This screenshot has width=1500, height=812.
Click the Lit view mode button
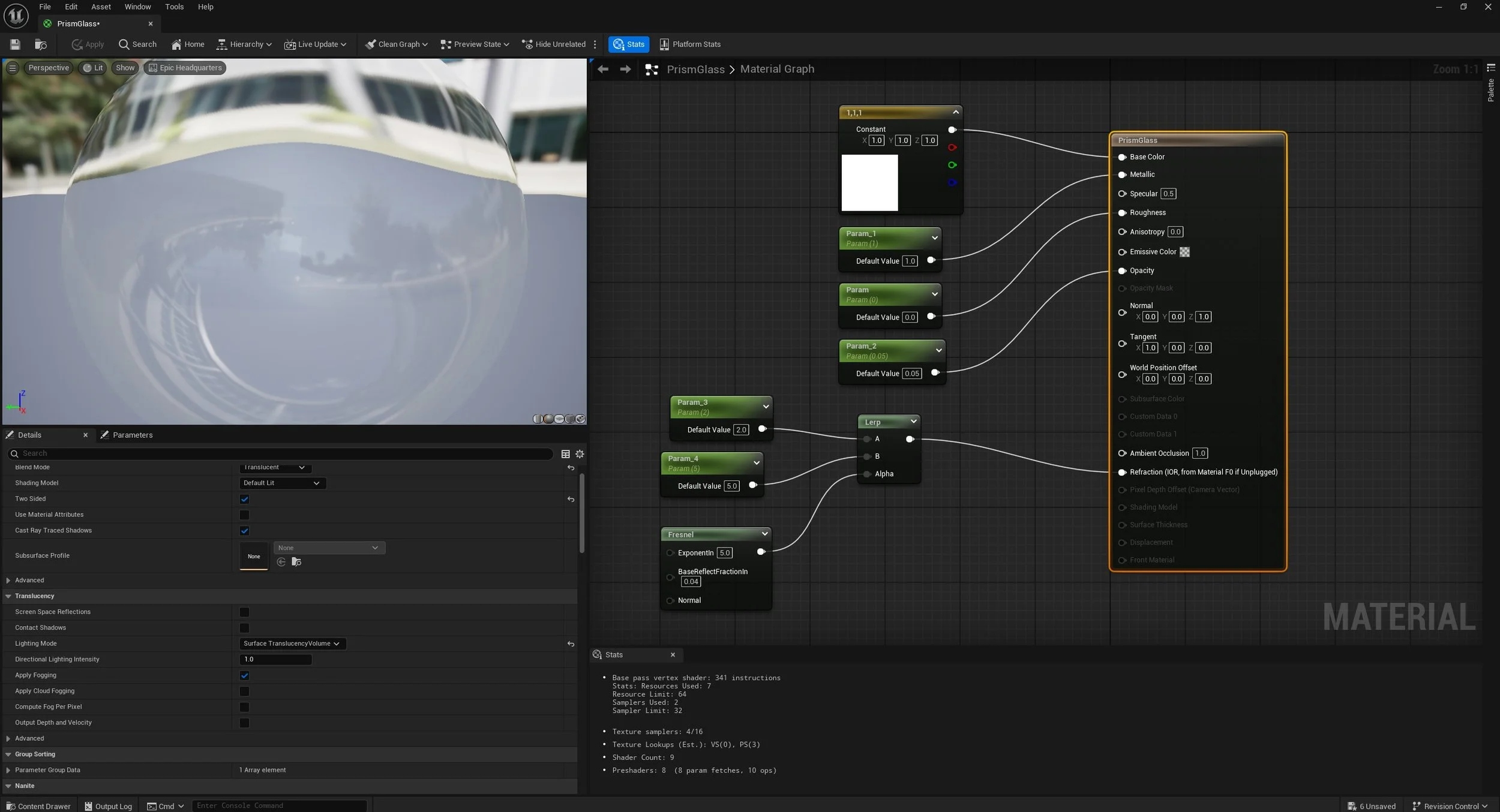click(x=92, y=68)
